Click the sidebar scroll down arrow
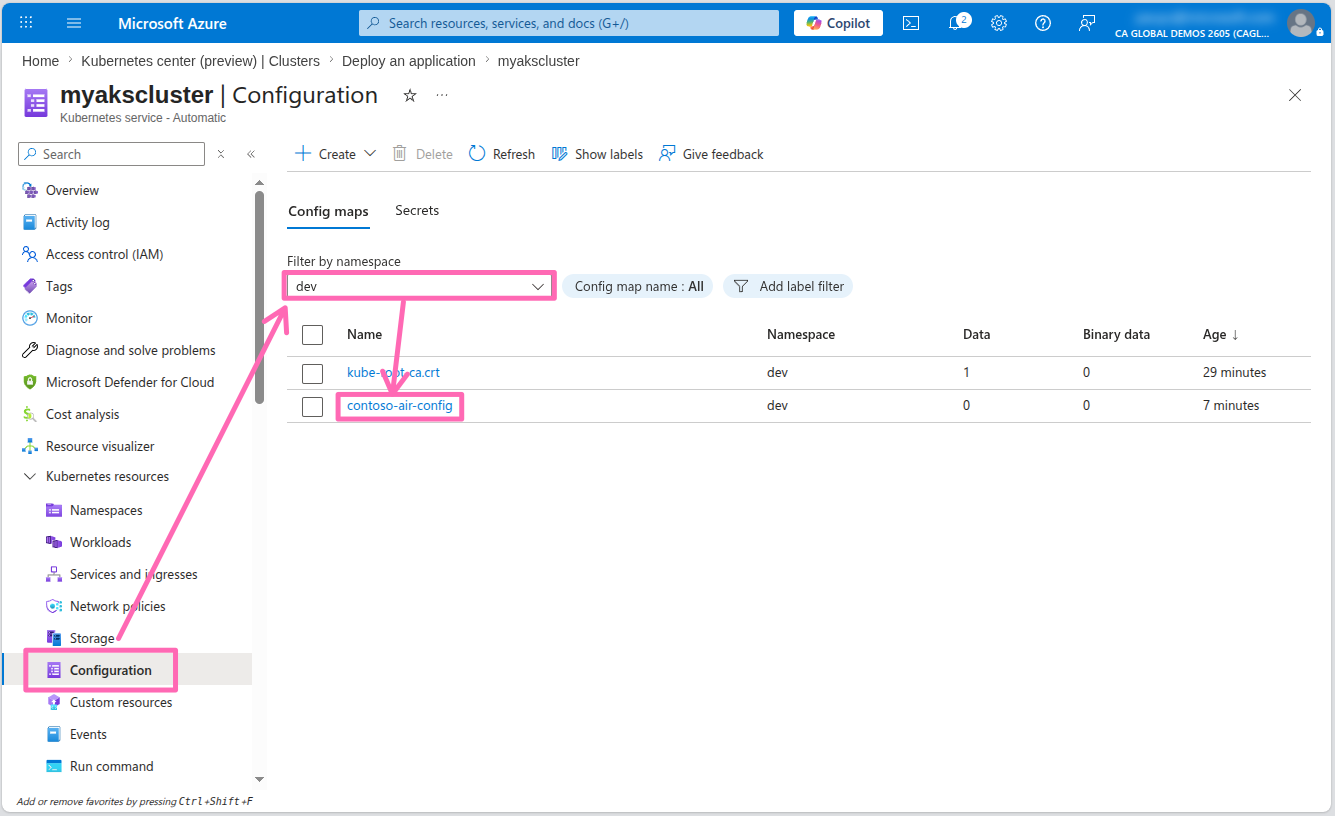Screen dimensions: 1335x816 259,779
